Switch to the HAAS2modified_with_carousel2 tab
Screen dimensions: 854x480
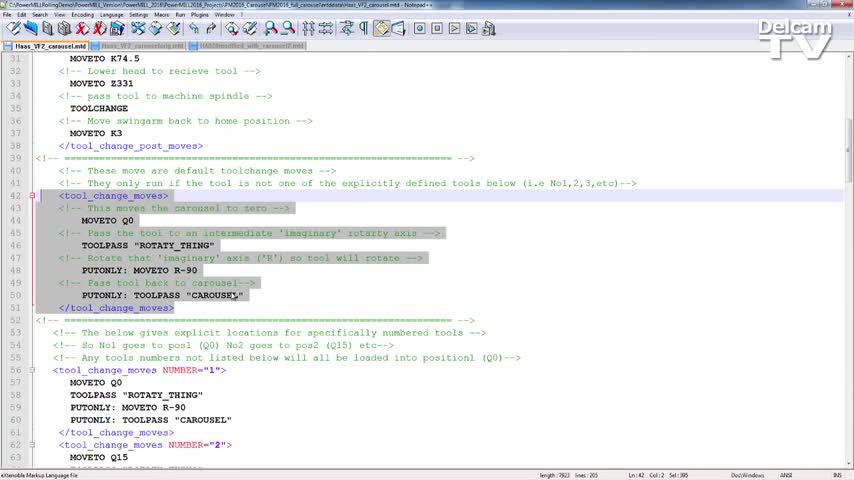tap(247, 46)
